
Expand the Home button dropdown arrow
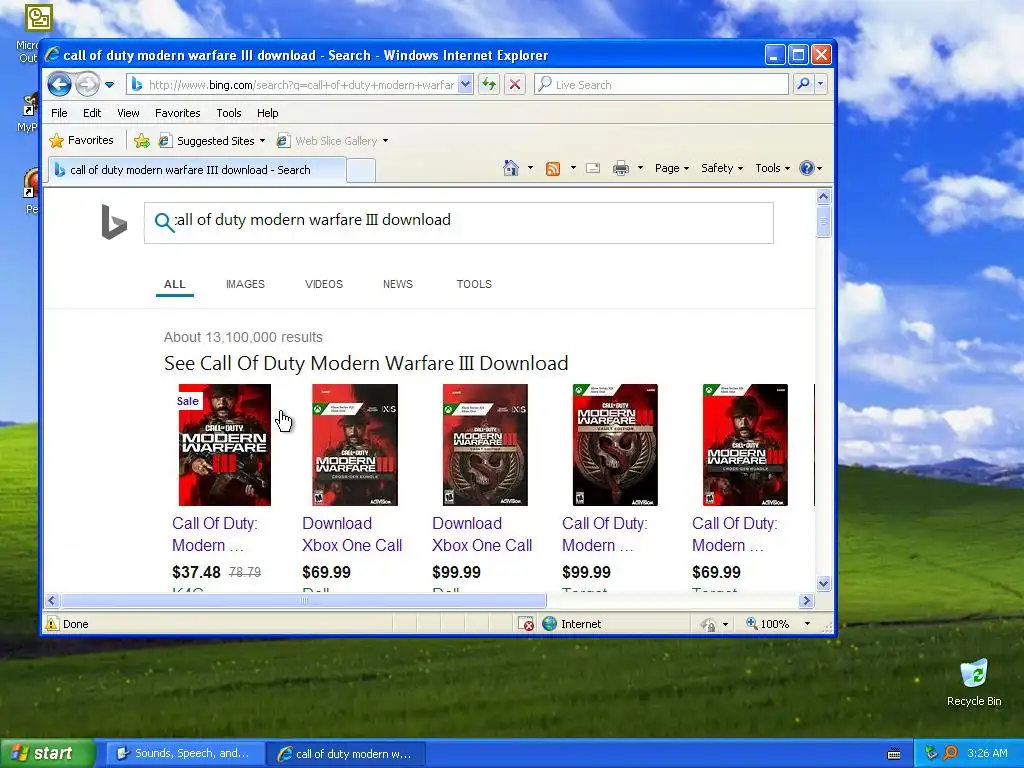pos(530,168)
